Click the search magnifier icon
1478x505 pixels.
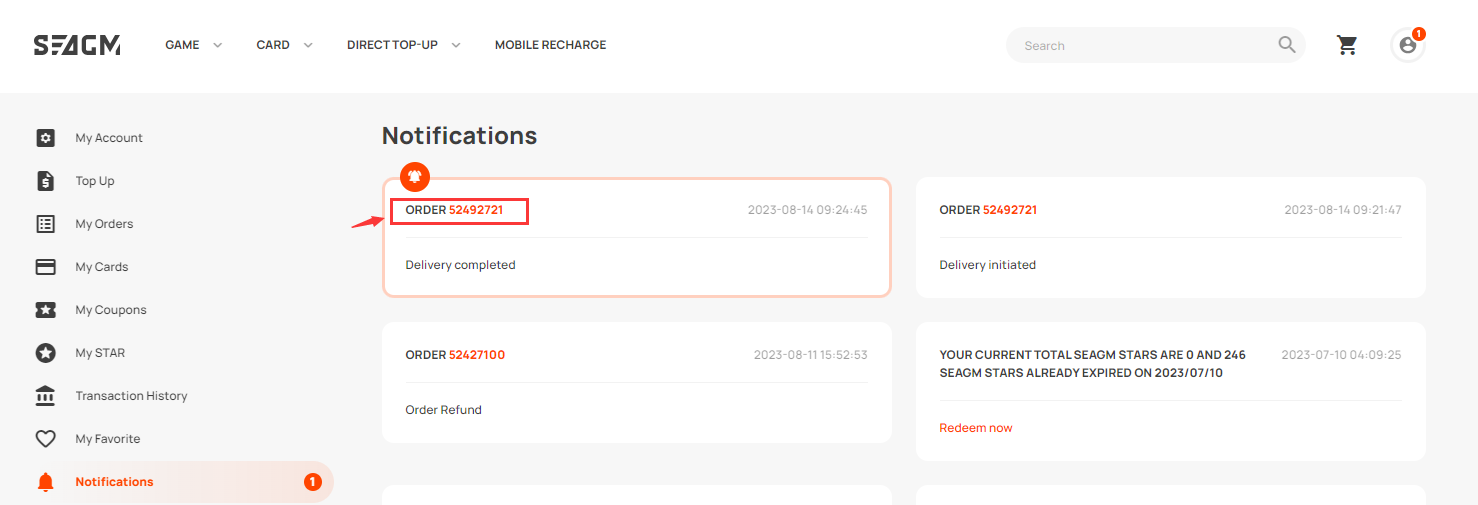coord(1287,45)
